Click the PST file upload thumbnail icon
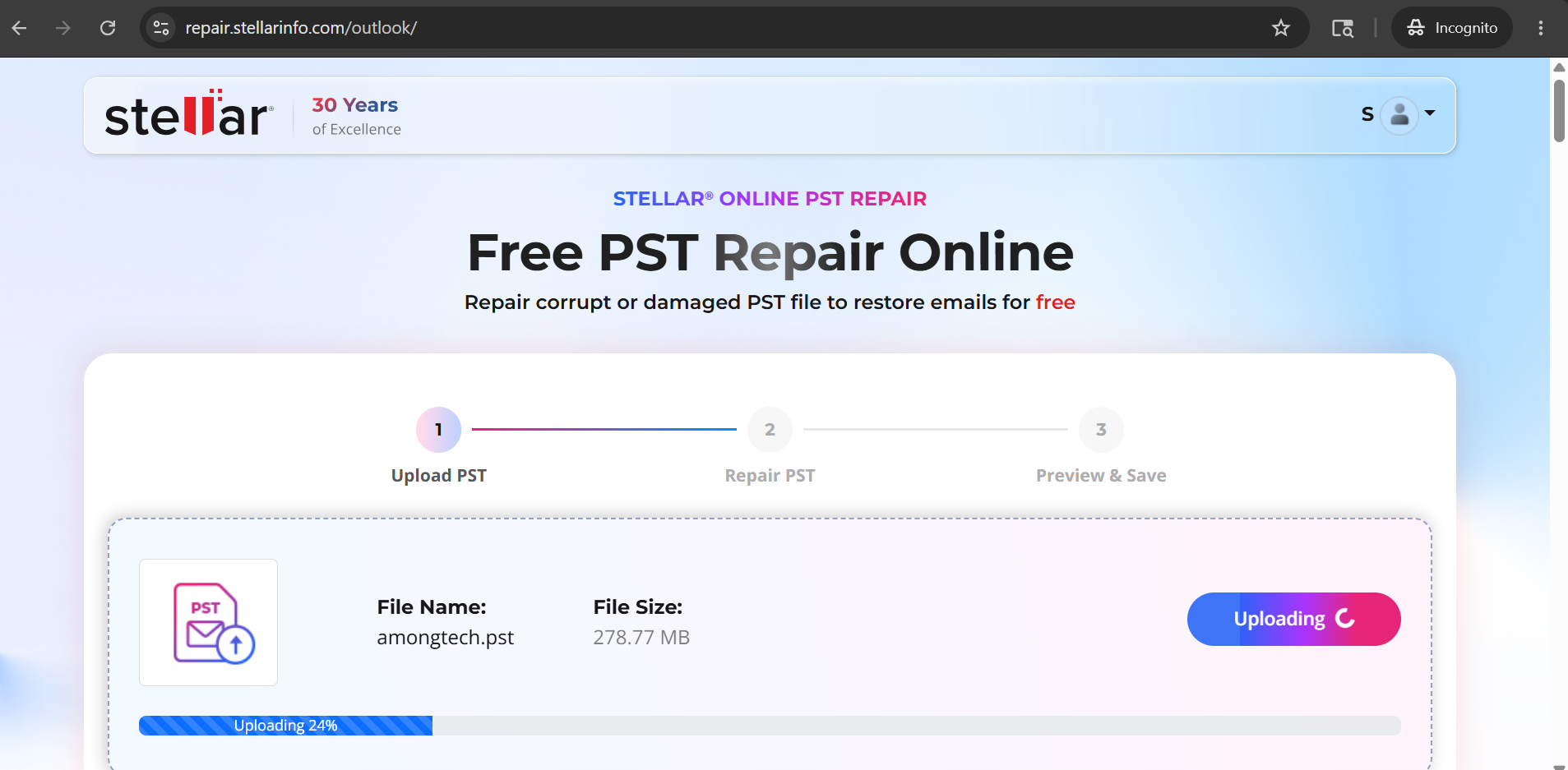Image resolution: width=1568 pixels, height=770 pixels. pos(208,622)
